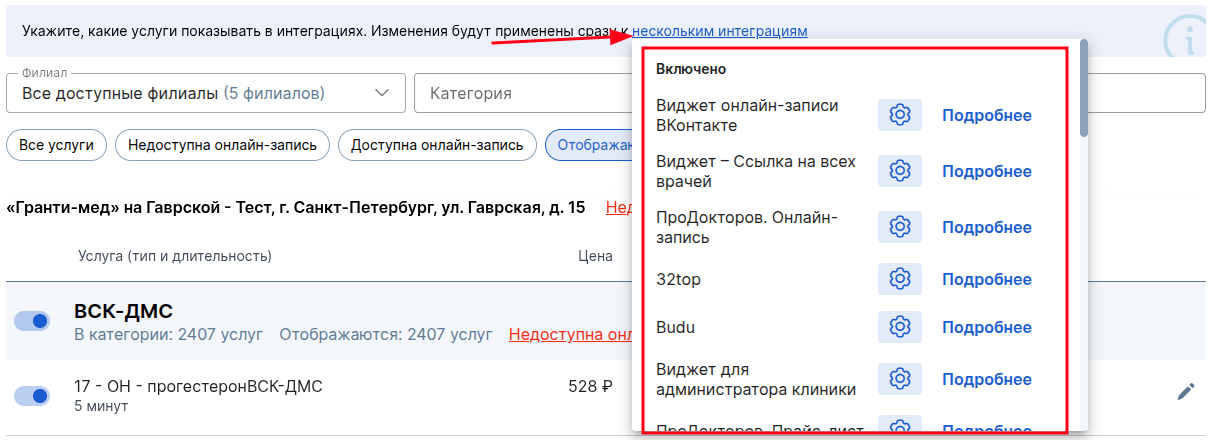Expand the Филиал dropdown
The image size is (1220, 440).
206,93
